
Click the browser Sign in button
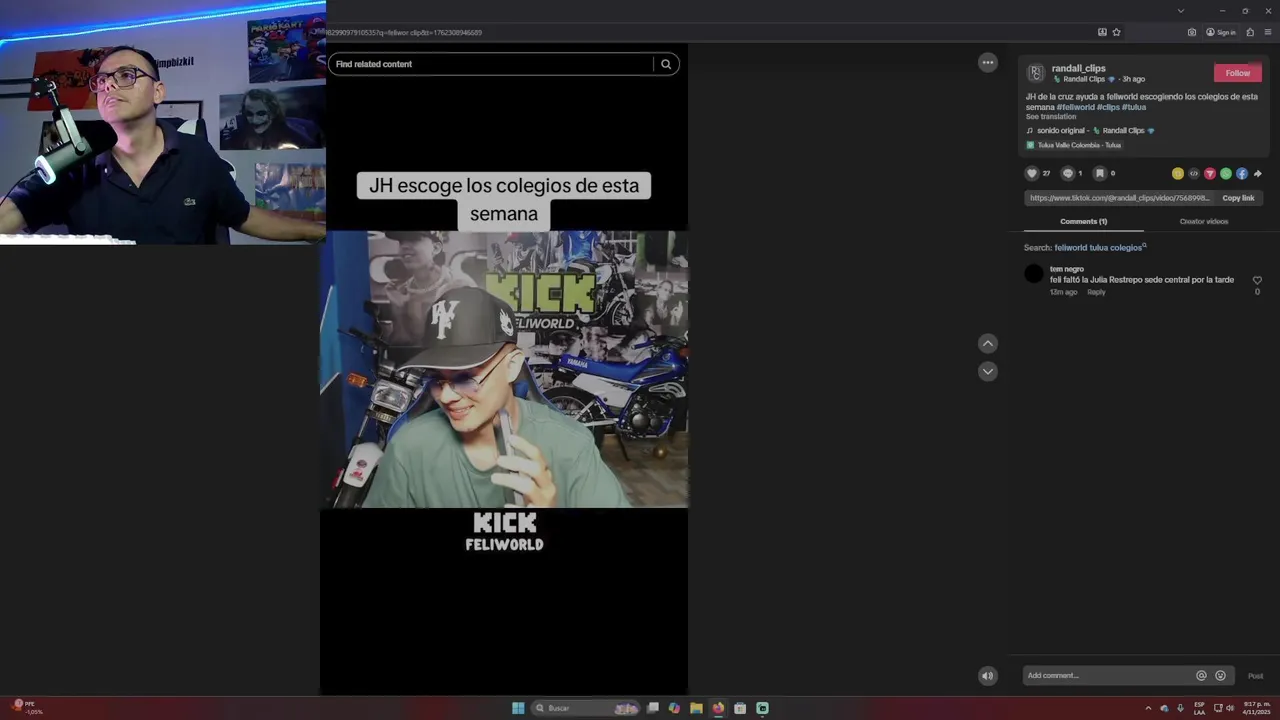pos(1221,32)
